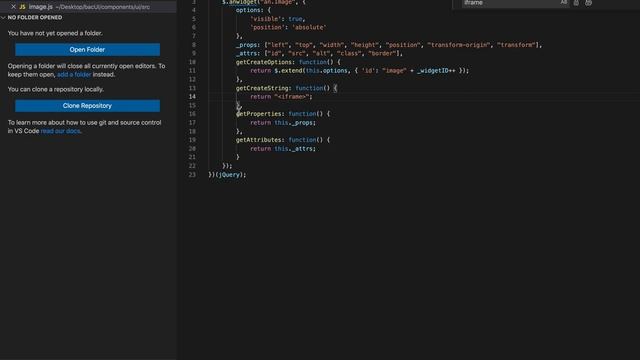Close the image.js open editor entry
This screenshot has height=360, width=640.
pos(13,7)
